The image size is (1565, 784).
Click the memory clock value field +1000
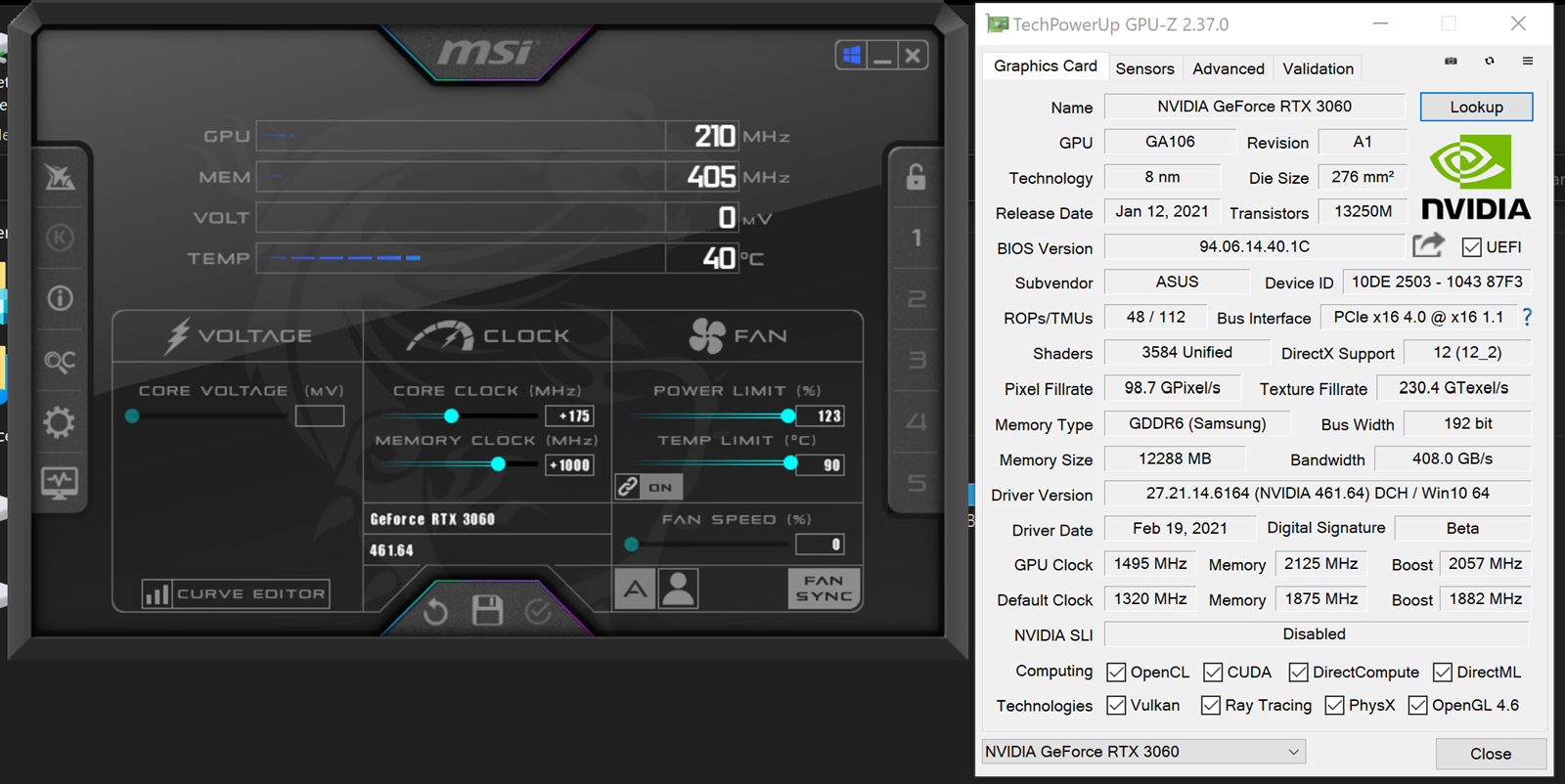coord(570,465)
